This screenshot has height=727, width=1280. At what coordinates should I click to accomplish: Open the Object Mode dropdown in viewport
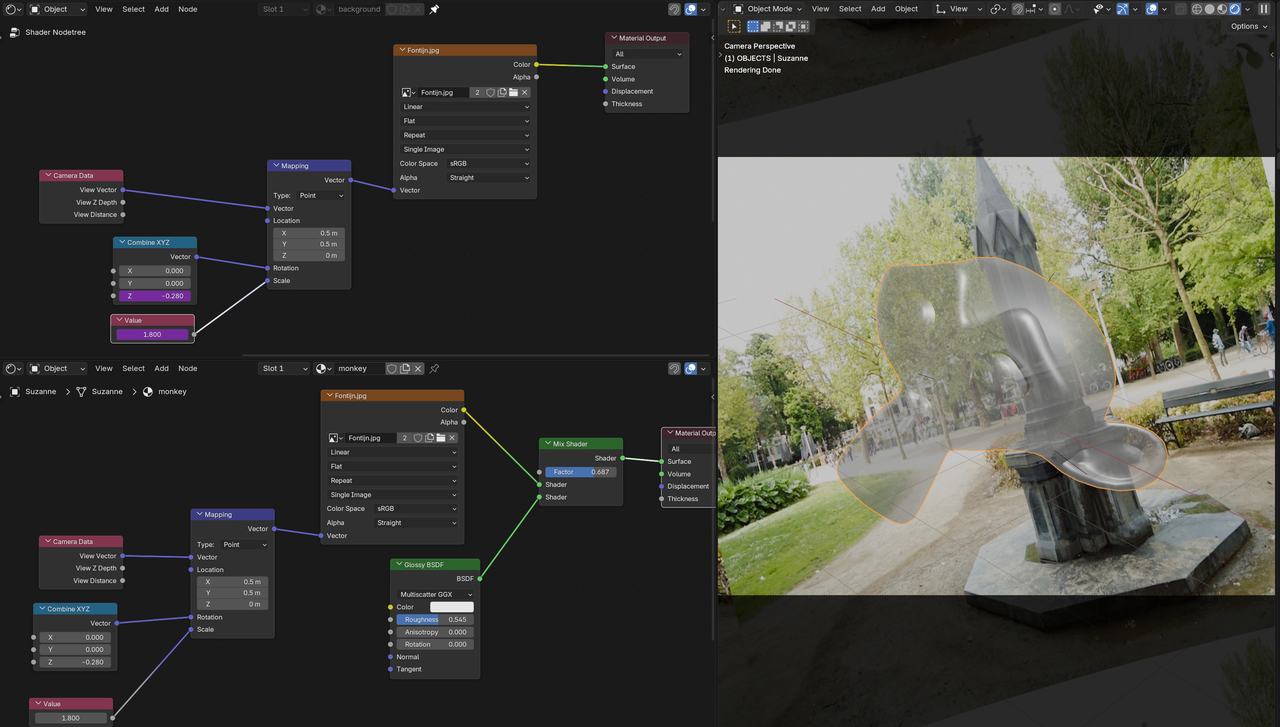pos(768,9)
